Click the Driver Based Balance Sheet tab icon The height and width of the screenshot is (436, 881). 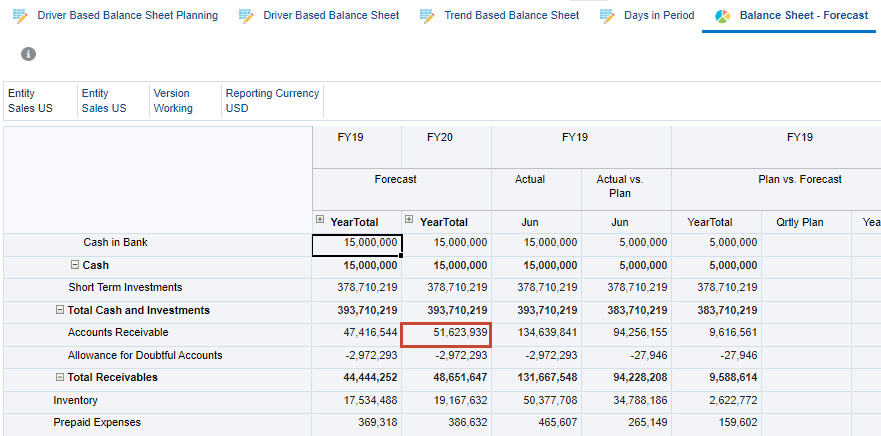click(x=246, y=16)
